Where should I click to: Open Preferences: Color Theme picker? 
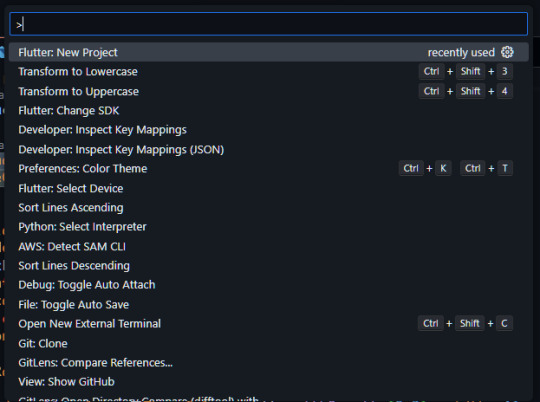(269, 169)
